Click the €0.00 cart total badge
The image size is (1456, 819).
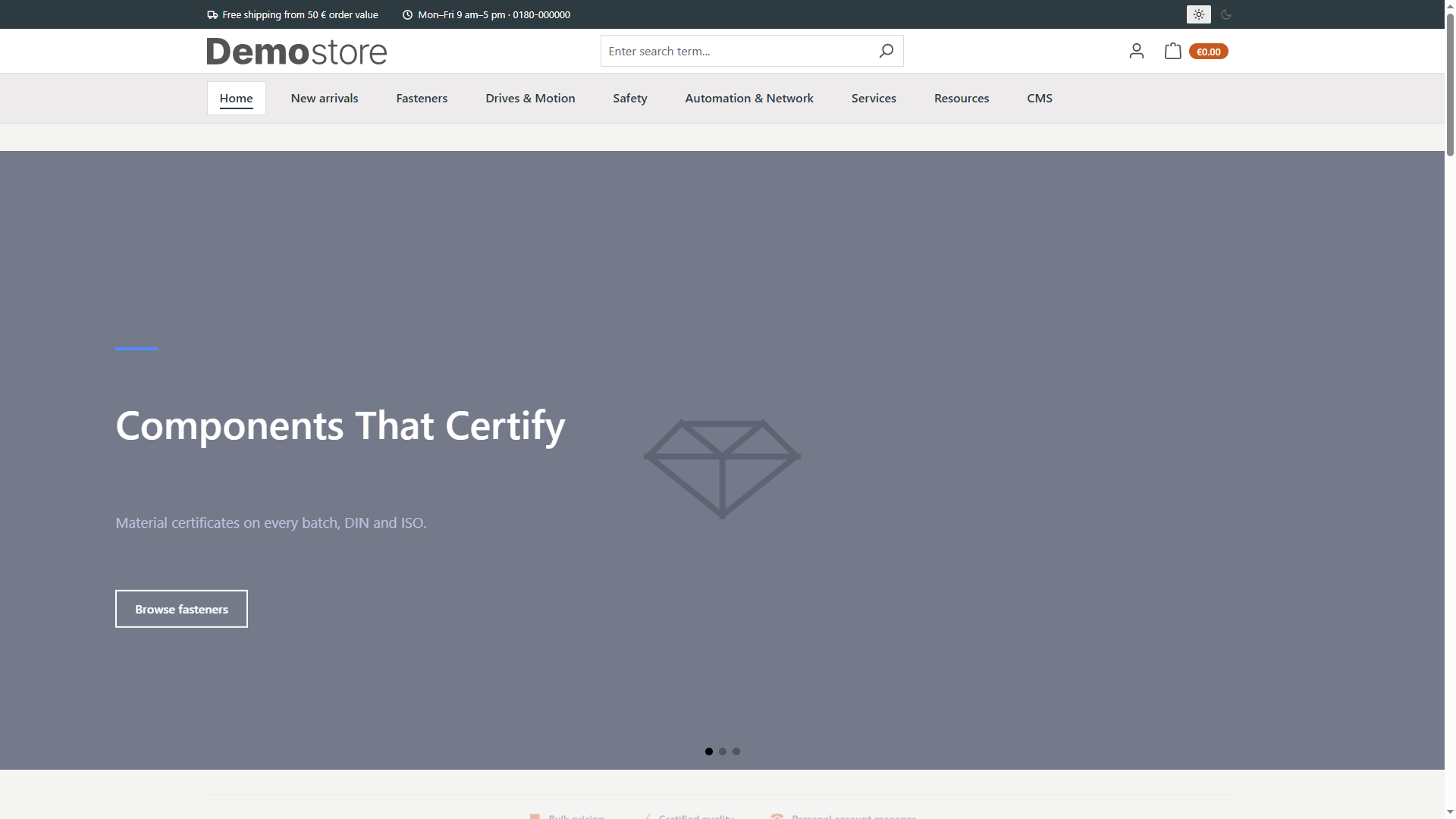click(x=1208, y=52)
